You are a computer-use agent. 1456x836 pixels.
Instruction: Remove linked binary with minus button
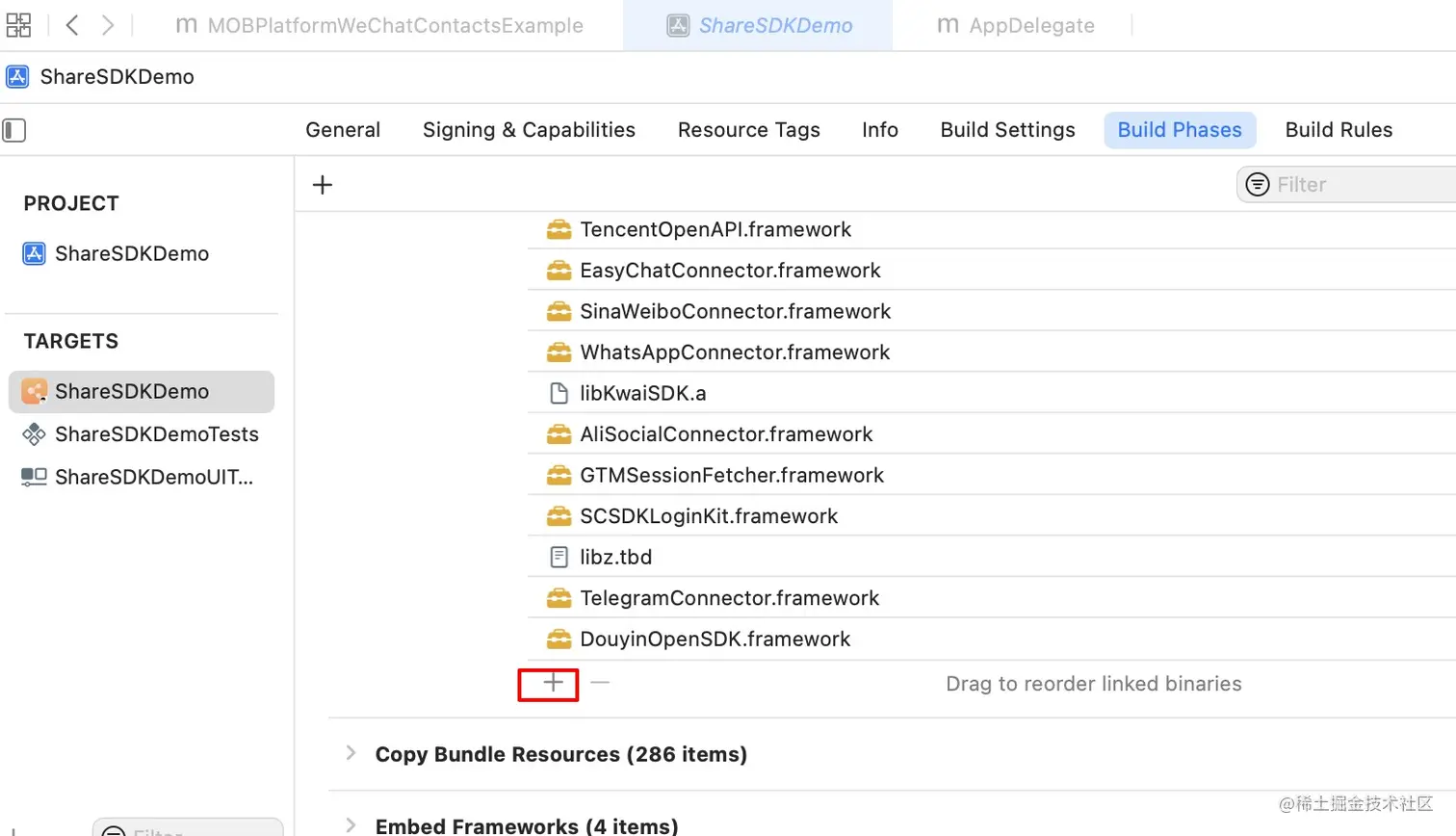pyautogui.click(x=600, y=683)
